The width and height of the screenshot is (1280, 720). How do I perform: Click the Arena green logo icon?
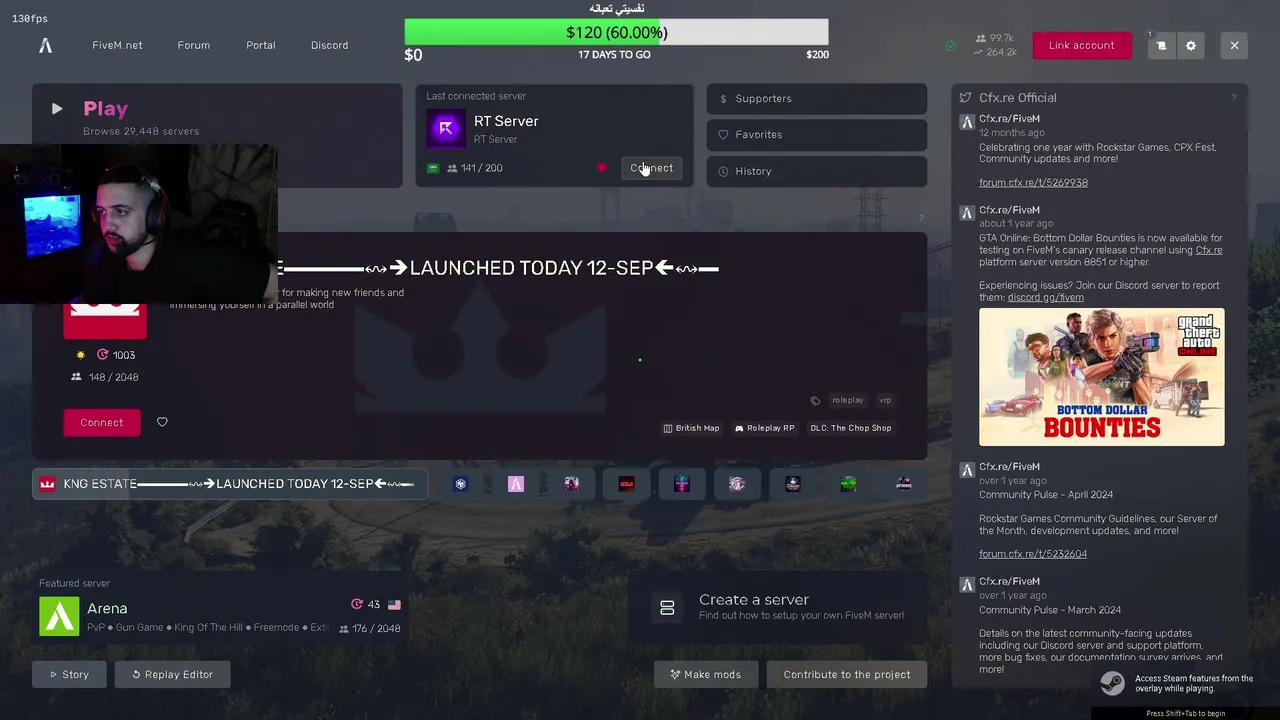(59, 616)
